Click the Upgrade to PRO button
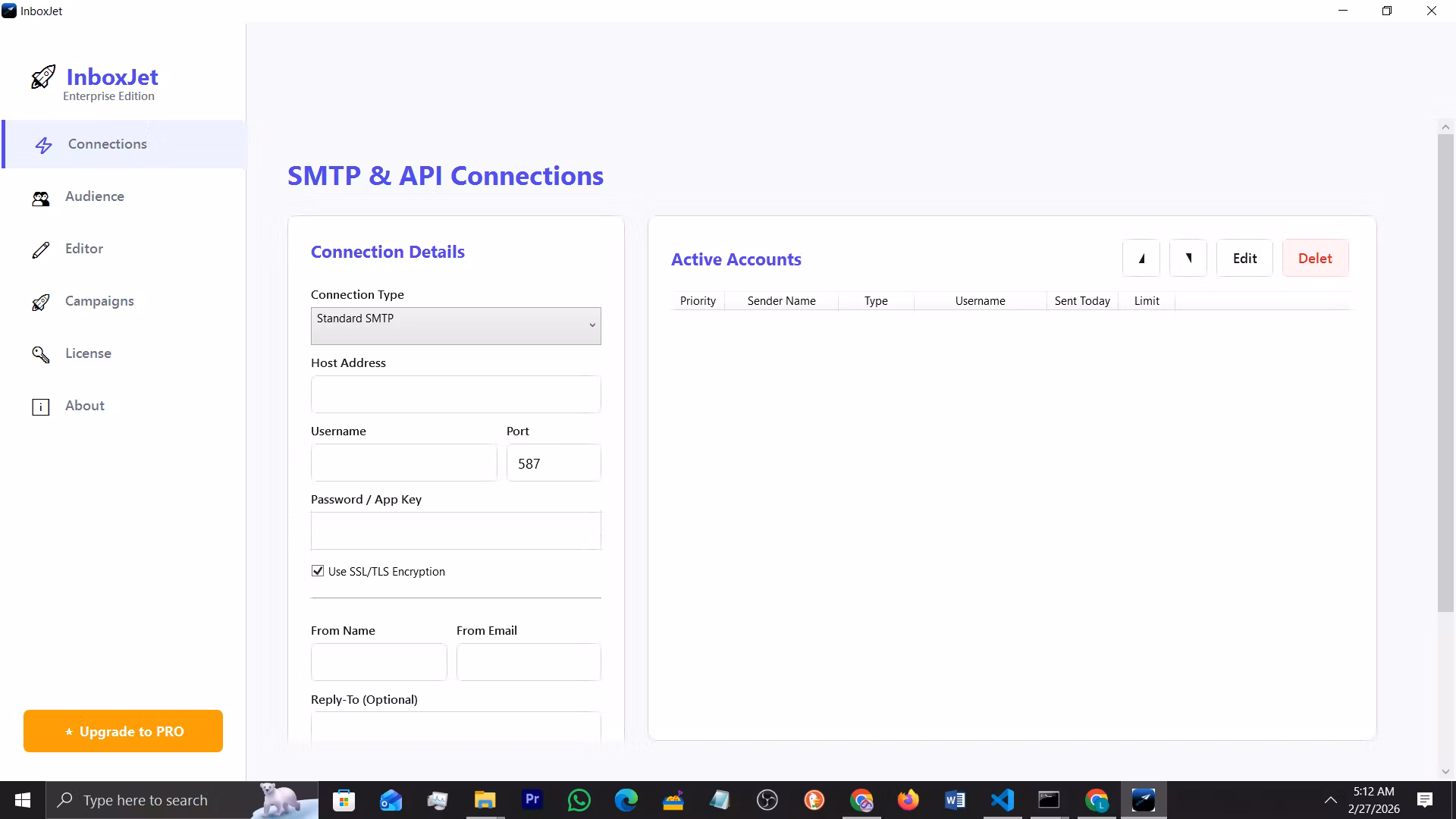 pyautogui.click(x=123, y=731)
